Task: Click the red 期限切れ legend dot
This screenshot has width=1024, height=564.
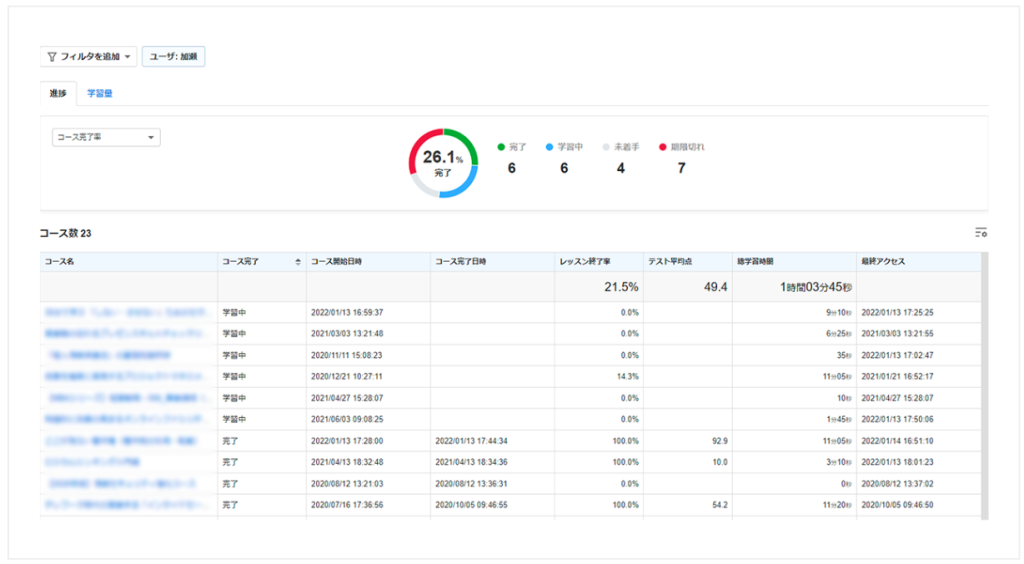Action: [x=662, y=147]
